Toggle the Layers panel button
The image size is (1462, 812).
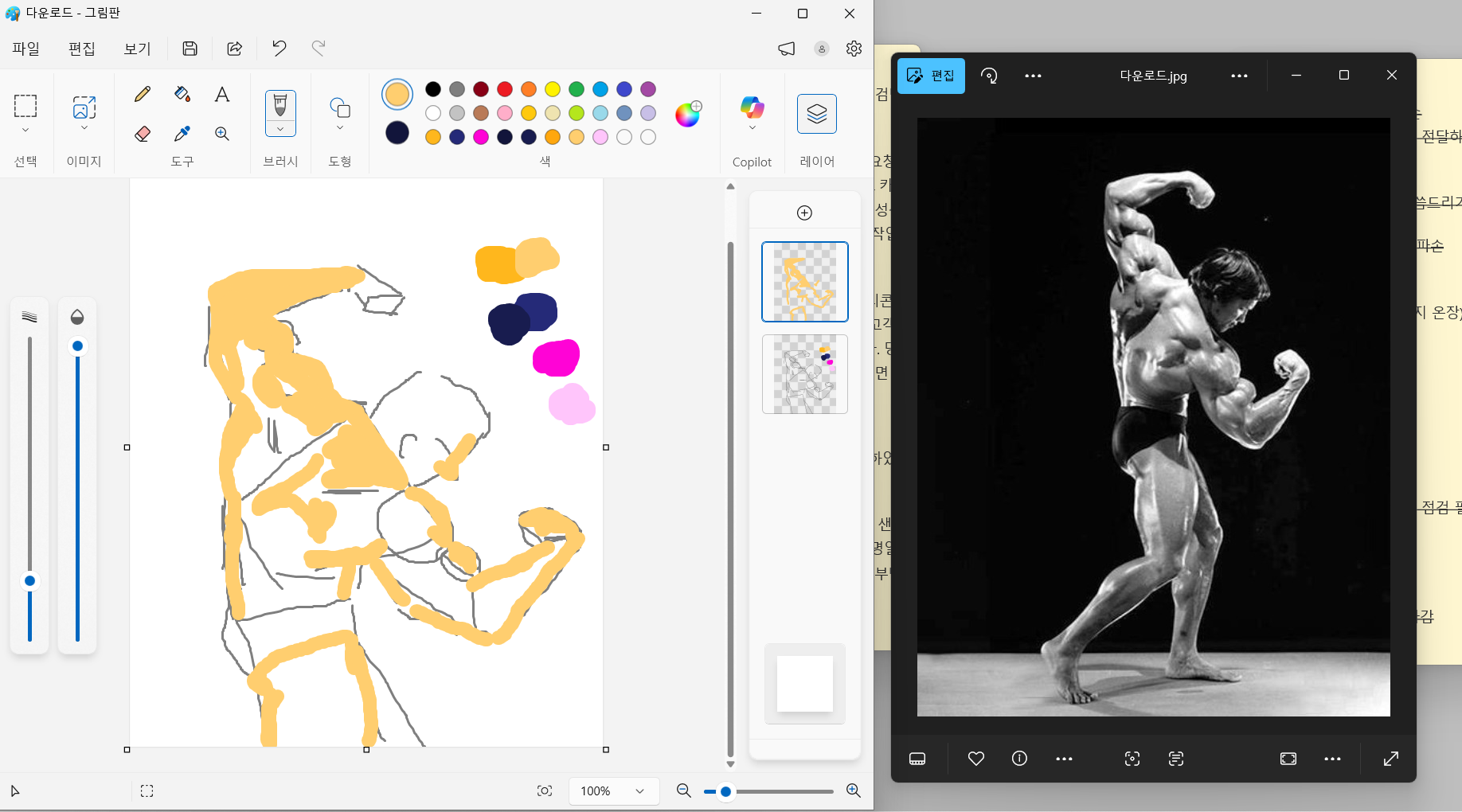(x=816, y=114)
